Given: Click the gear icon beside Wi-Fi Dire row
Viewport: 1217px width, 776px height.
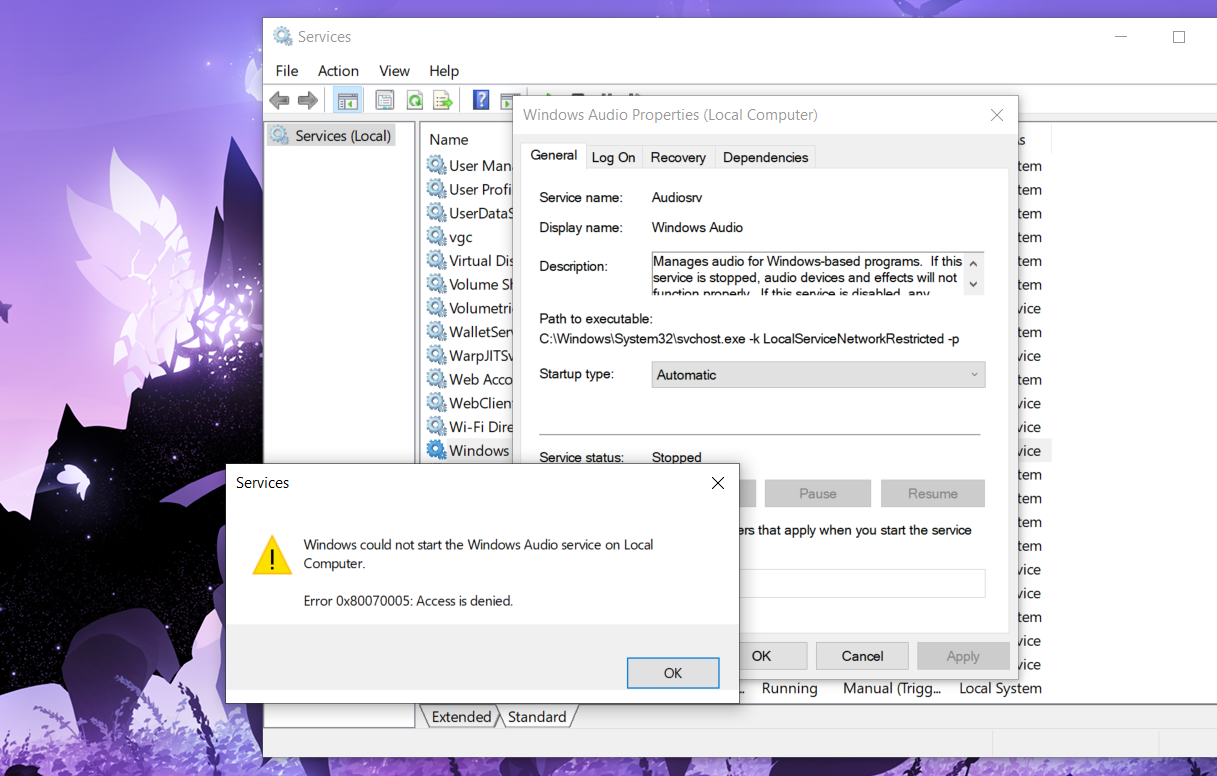Looking at the screenshot, I should (x=436, y=427).
